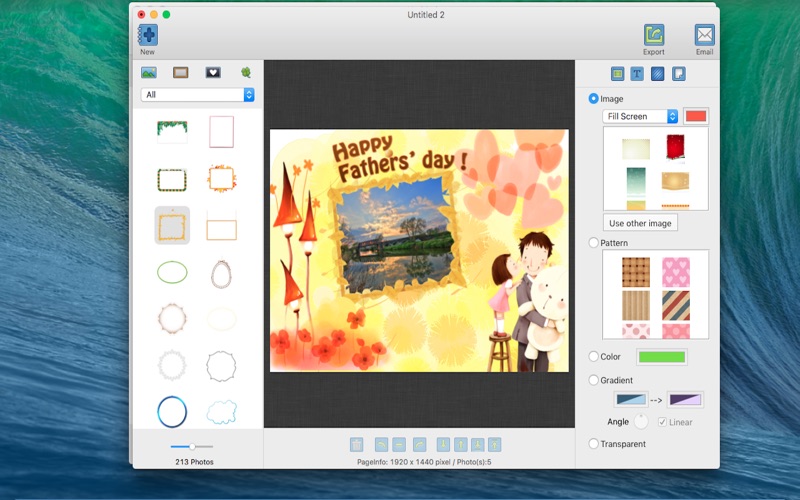Choose the pearl necklace oval frame
This screenshot has height=500, width=800.
point(221,274)
